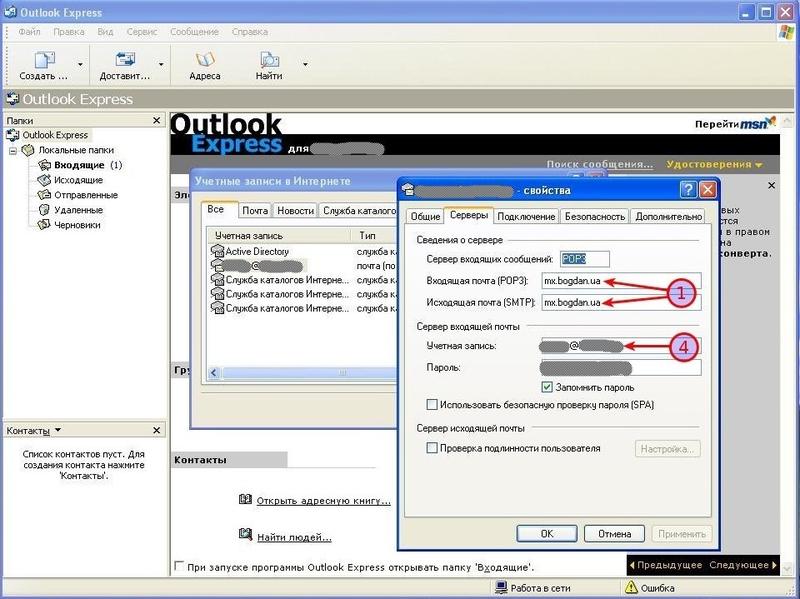Switch to the Подключение tab
Viewport: 800px width, 599px height.
point(526,216)
